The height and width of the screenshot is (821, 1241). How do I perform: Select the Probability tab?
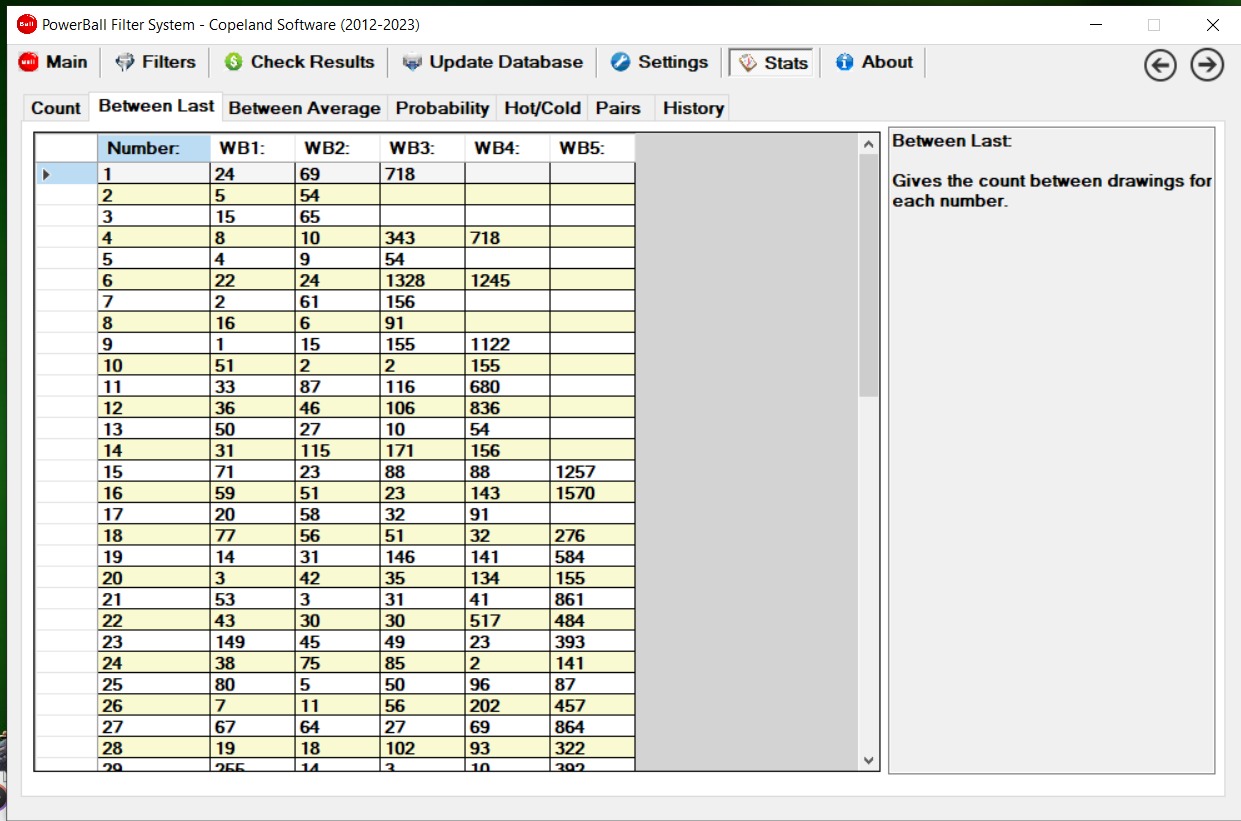pyautogui.click(x=442, y=108)
